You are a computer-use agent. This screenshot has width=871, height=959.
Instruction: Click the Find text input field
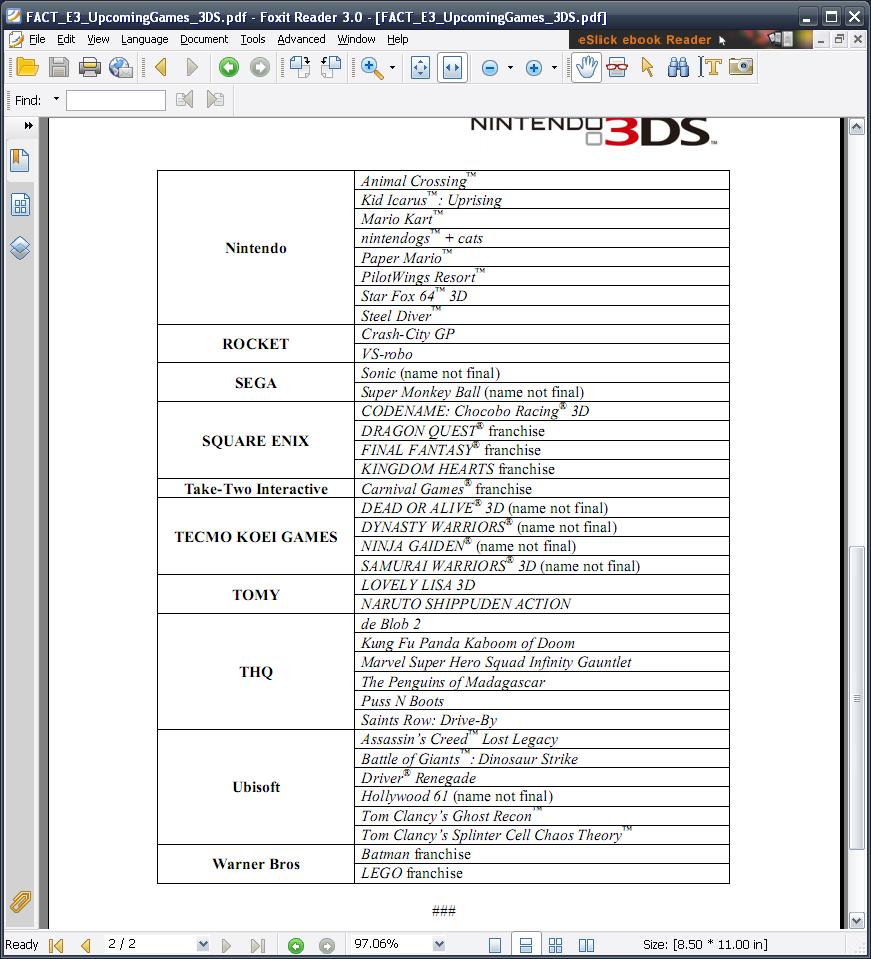pos(116,100)
